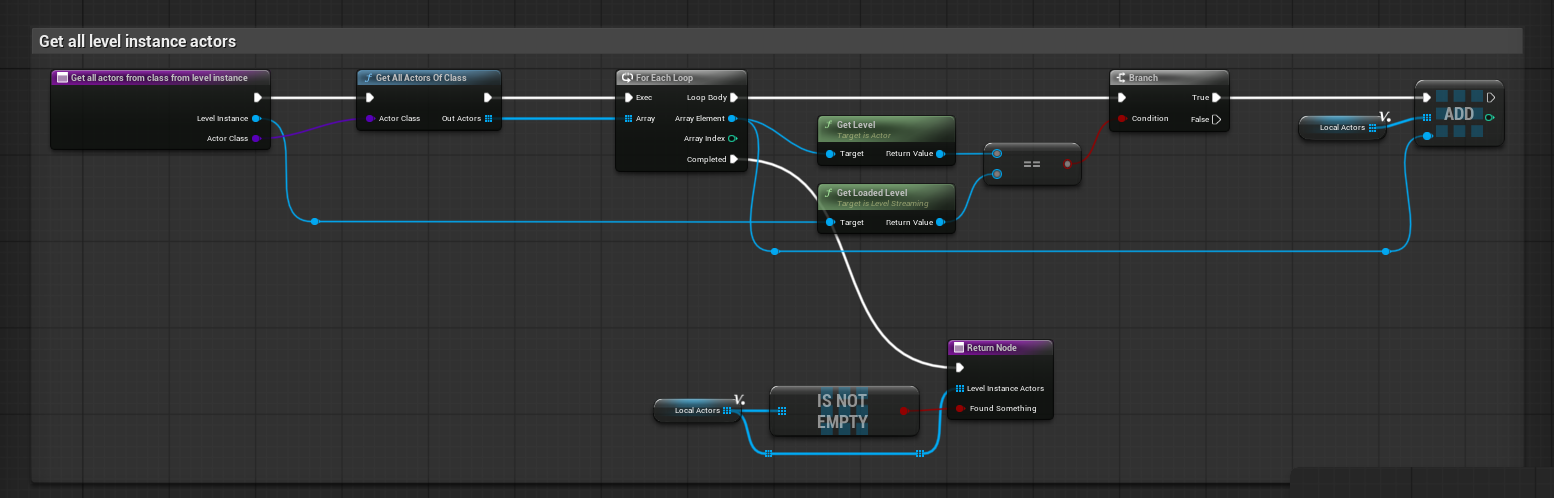Click the bottom input pin of the == node
This screenshot has height=498, width=1554.
[x=997, y=174]
